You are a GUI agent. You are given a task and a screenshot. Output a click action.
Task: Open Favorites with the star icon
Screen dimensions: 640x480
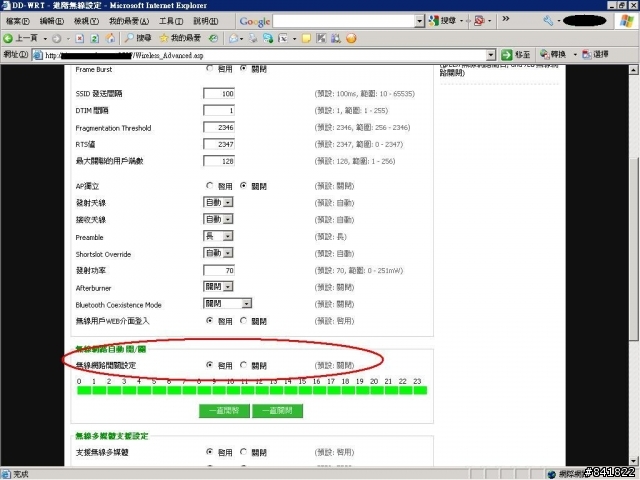tap(180, 38)
